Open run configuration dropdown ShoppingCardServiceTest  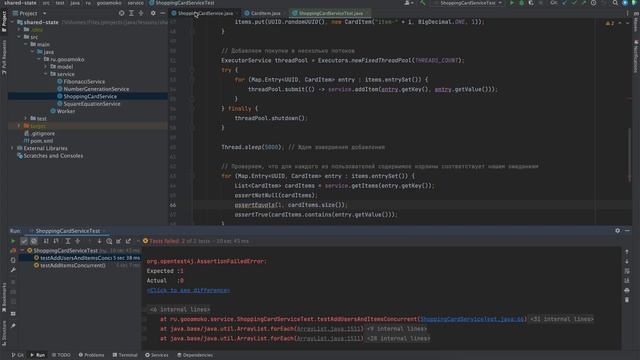(x=468, y=3)
